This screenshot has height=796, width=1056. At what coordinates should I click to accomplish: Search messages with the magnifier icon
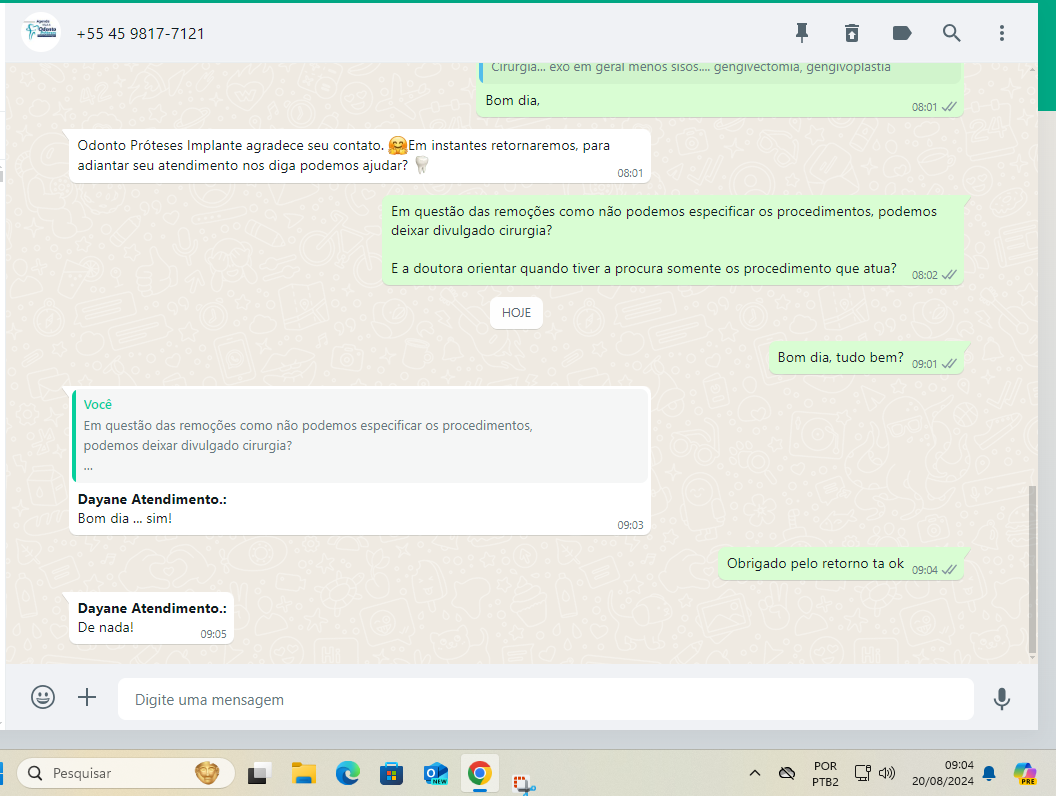(x=952, y=33)
